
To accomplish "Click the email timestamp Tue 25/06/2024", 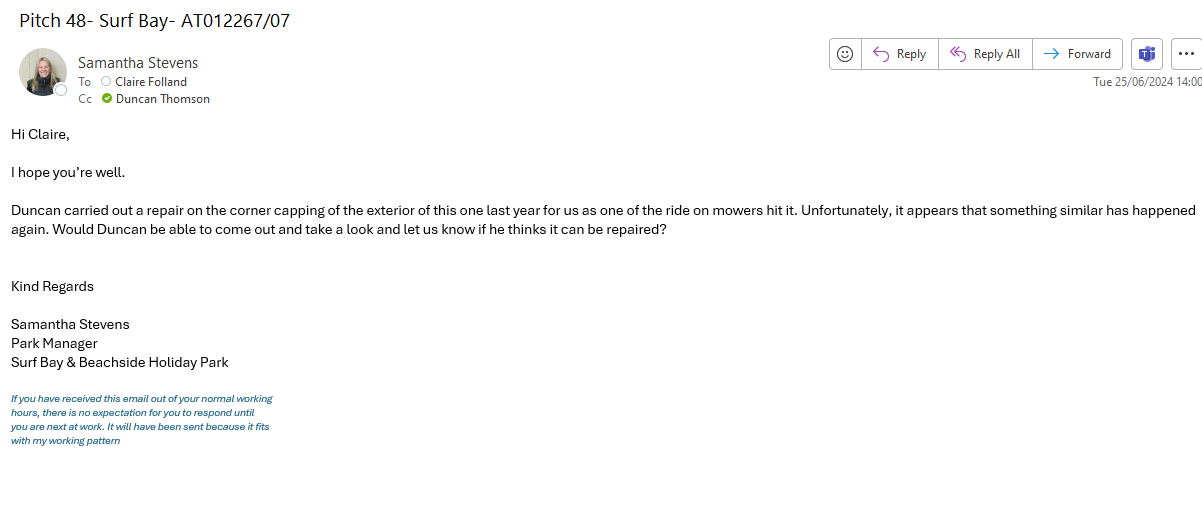I will pos(1147,82).
